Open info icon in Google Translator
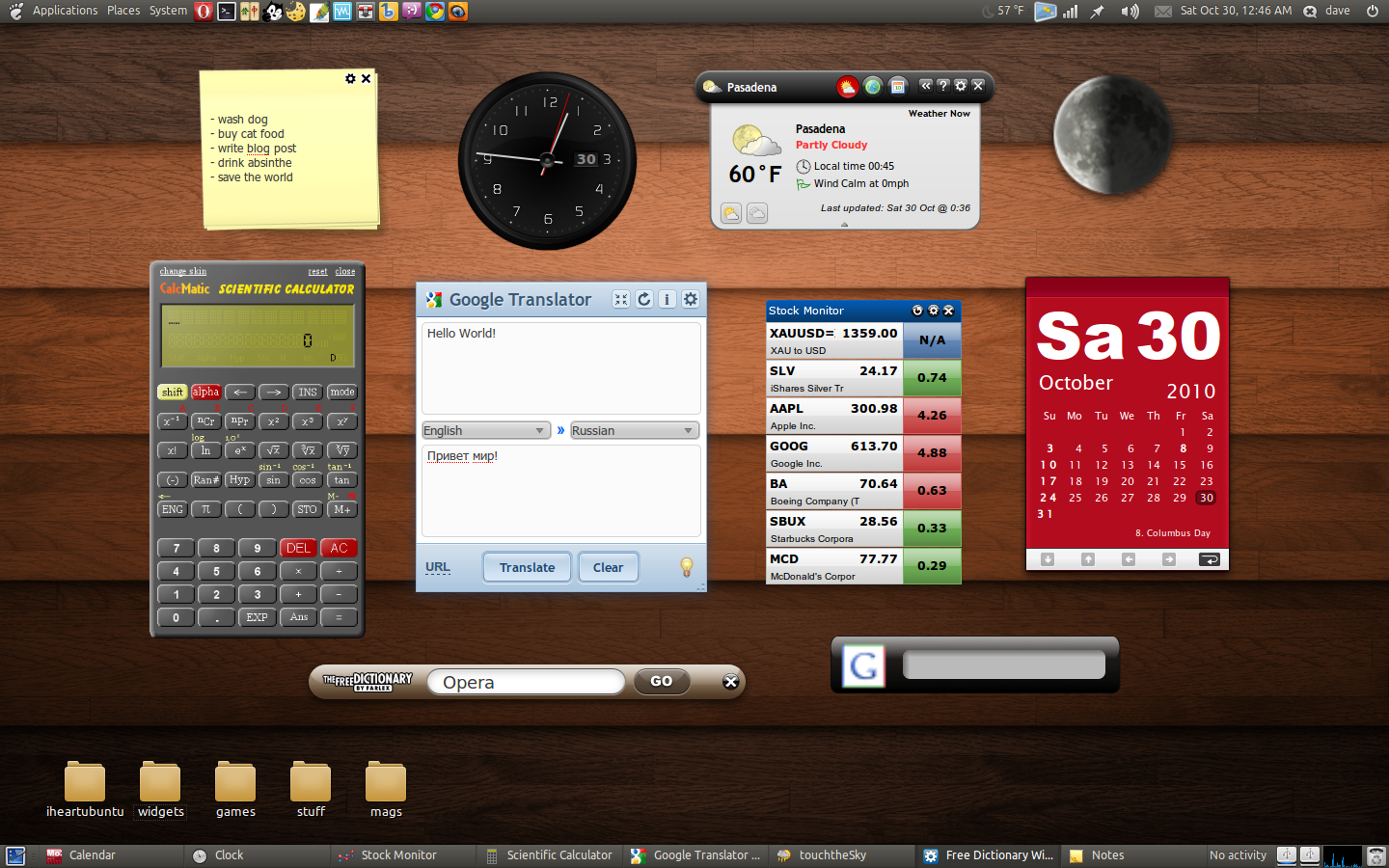This screenshot has height=868, width=1389. 667,300
